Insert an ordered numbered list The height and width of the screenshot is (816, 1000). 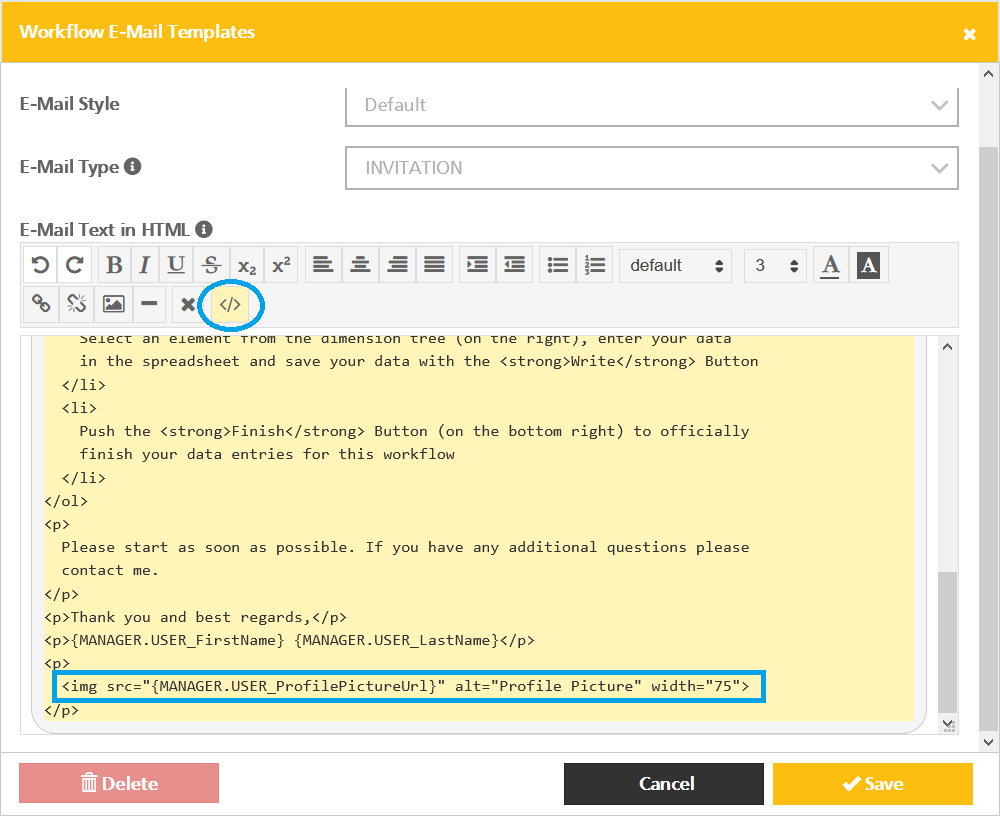point(595,265)
